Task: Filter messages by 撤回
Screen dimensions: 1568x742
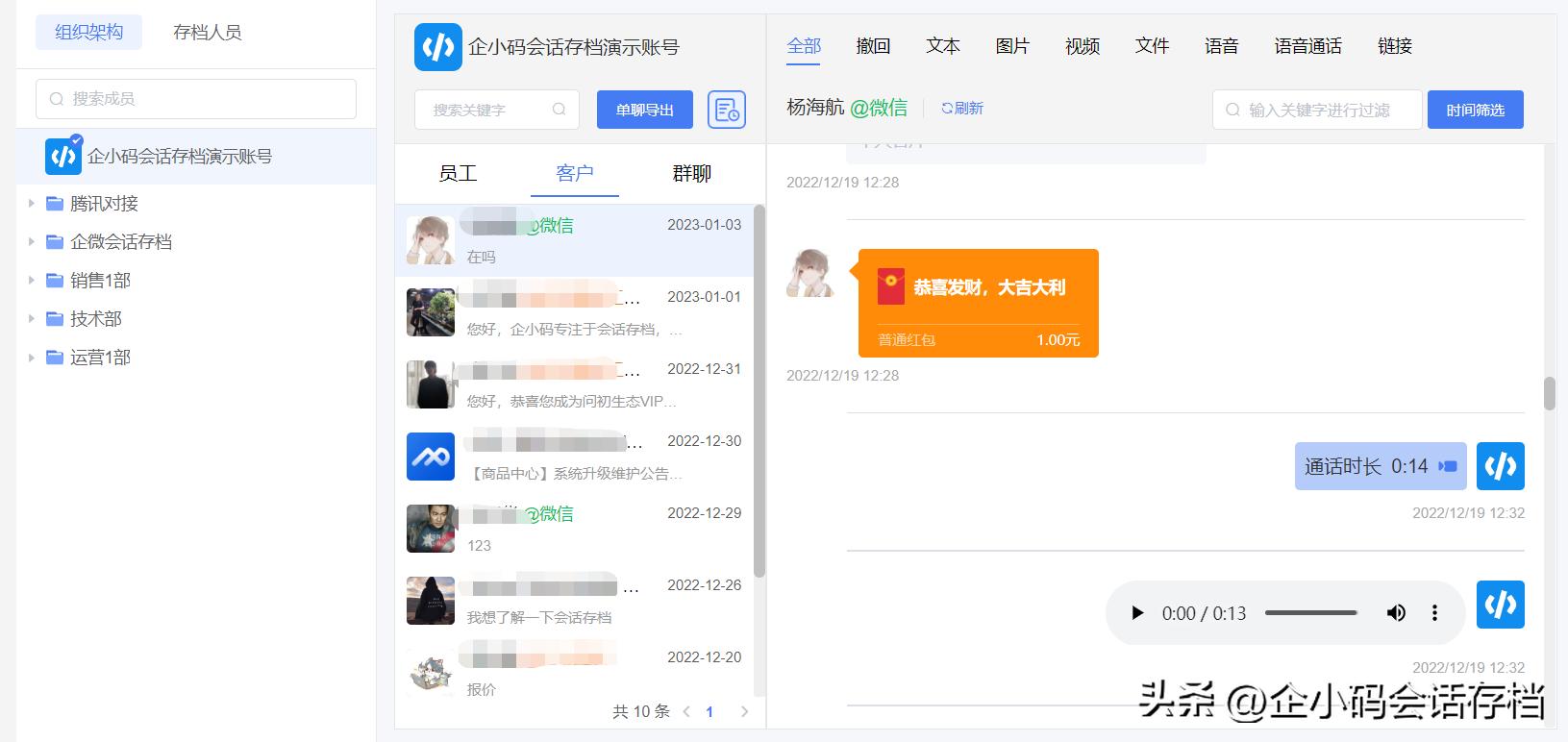Action: point(873,46)
